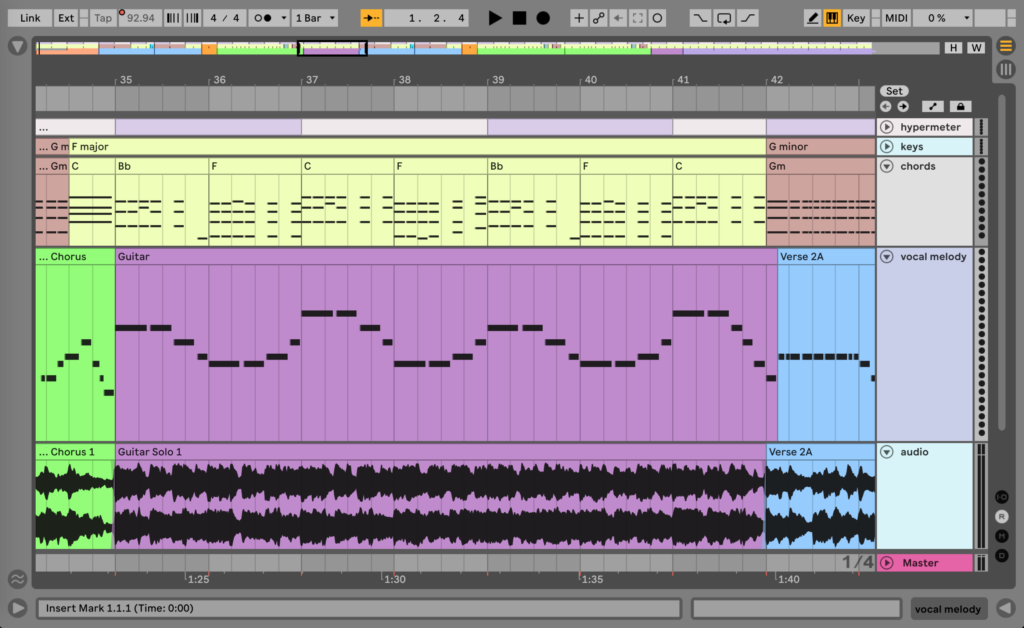The width and height of the screenshot is (1024, 628).
Task: Stop playback with the square button
Action: coord(519,18)
